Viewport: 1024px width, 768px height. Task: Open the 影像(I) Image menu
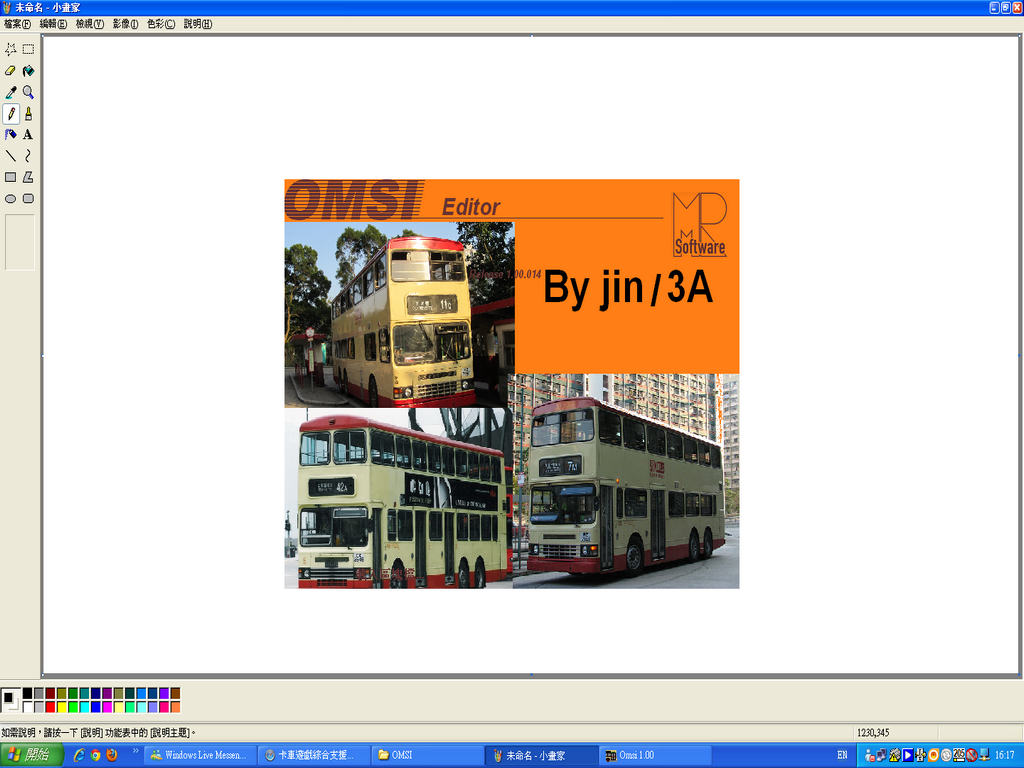click(125, 24)
